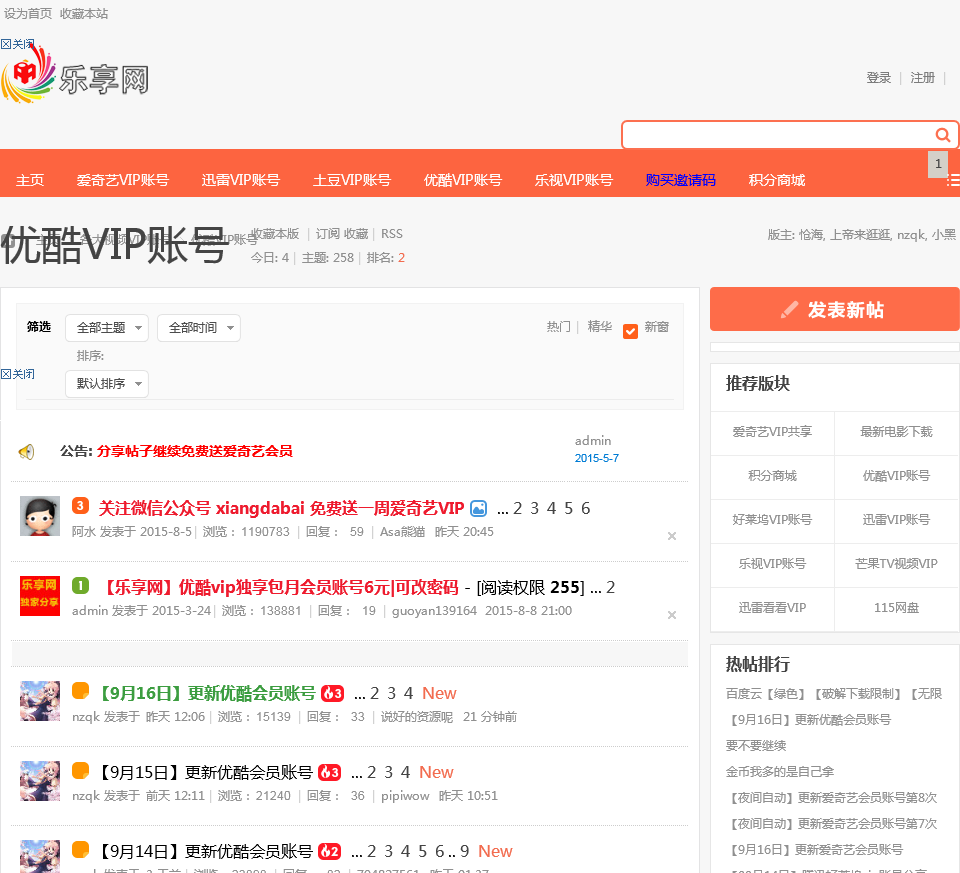Screen dimensions: 960x873
Task: Click the pencil icon on 发表新帖
Action: (789, 310)
